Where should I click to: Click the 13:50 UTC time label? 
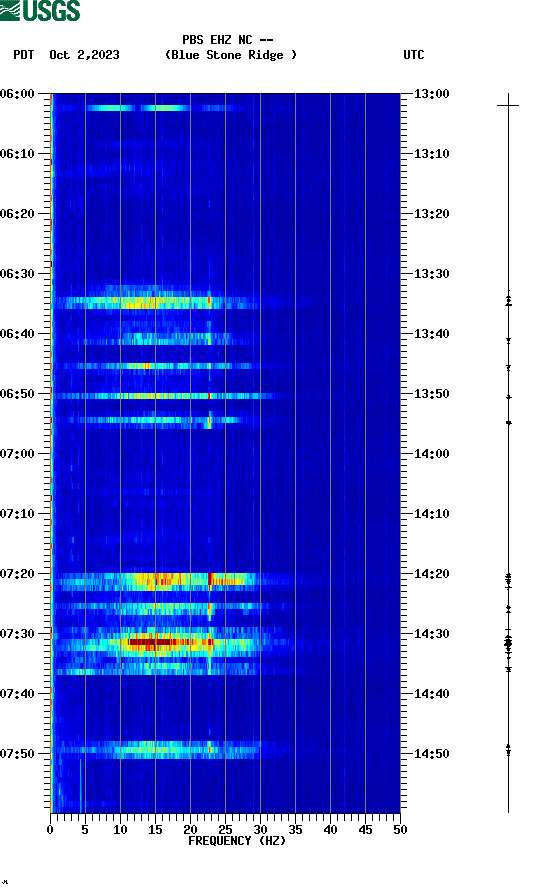(432, 394)
